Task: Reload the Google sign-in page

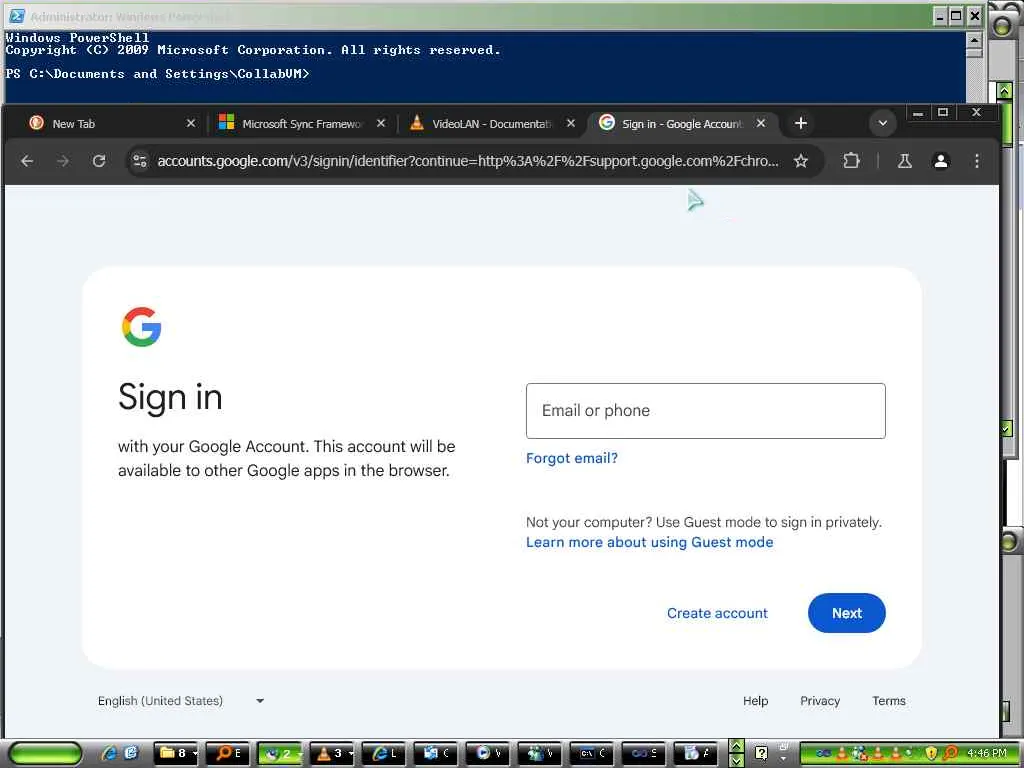Action: click(x=99, y=161)
